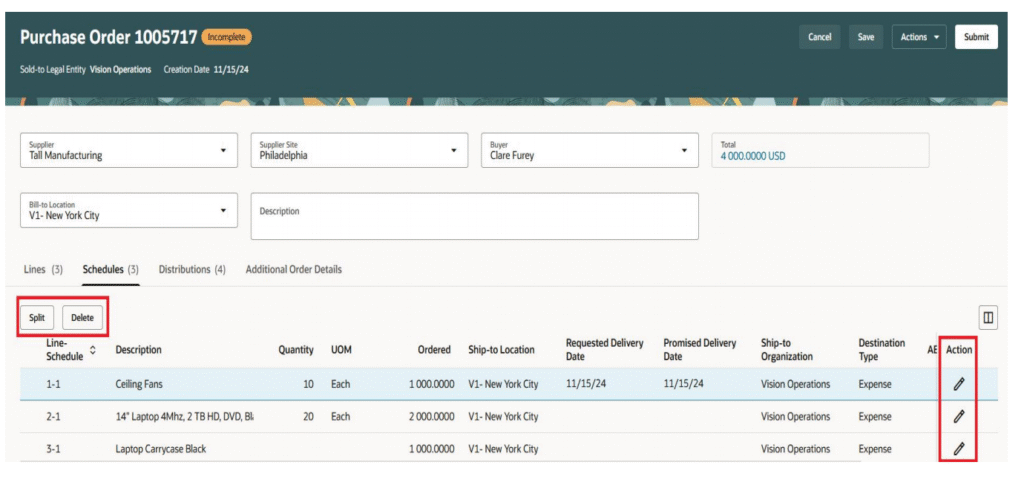This screenshot has width=1024, height=488.
Task: Sort by Line-Schedule column arrows
Action: 93,350
